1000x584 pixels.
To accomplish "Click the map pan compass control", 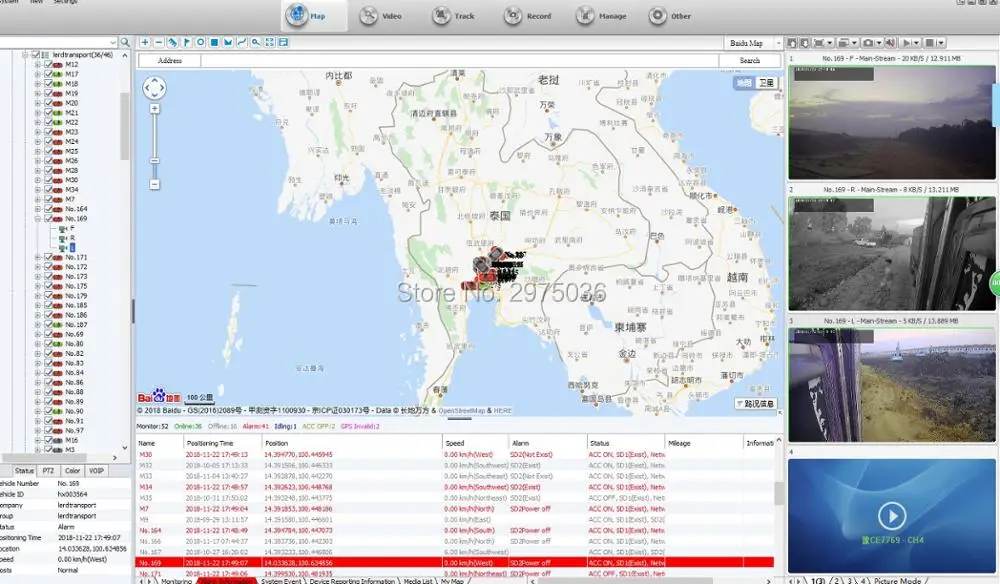I will pos(154,88).
